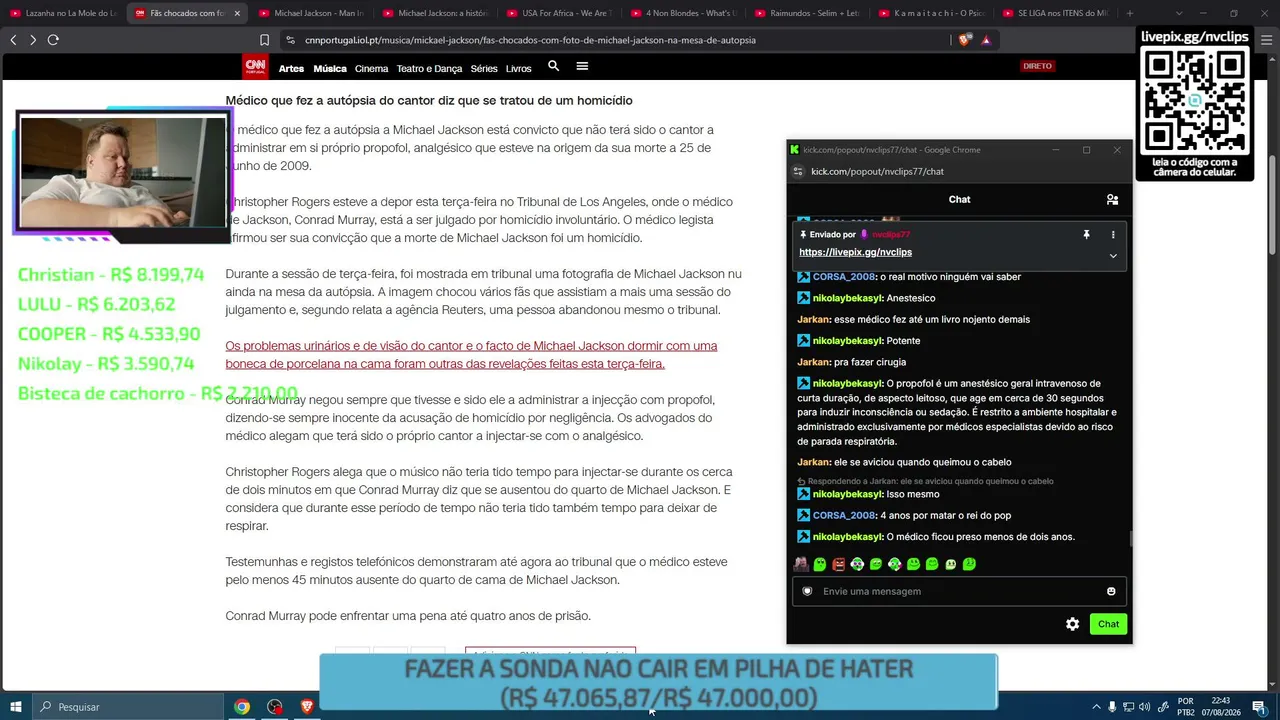Open the pinned livepix.gg/nvclips link
This screenshot has width=1280, height=720.
coord(855,252)
